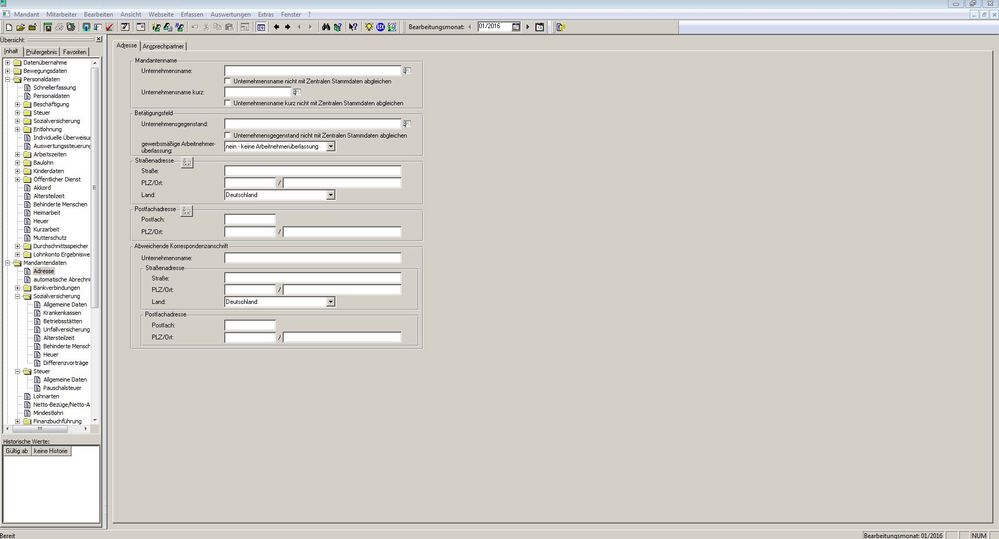Select Krankenkassen in the navigation tree
Image resolution: width=999 pixels, height=539 pixels.
61,312
